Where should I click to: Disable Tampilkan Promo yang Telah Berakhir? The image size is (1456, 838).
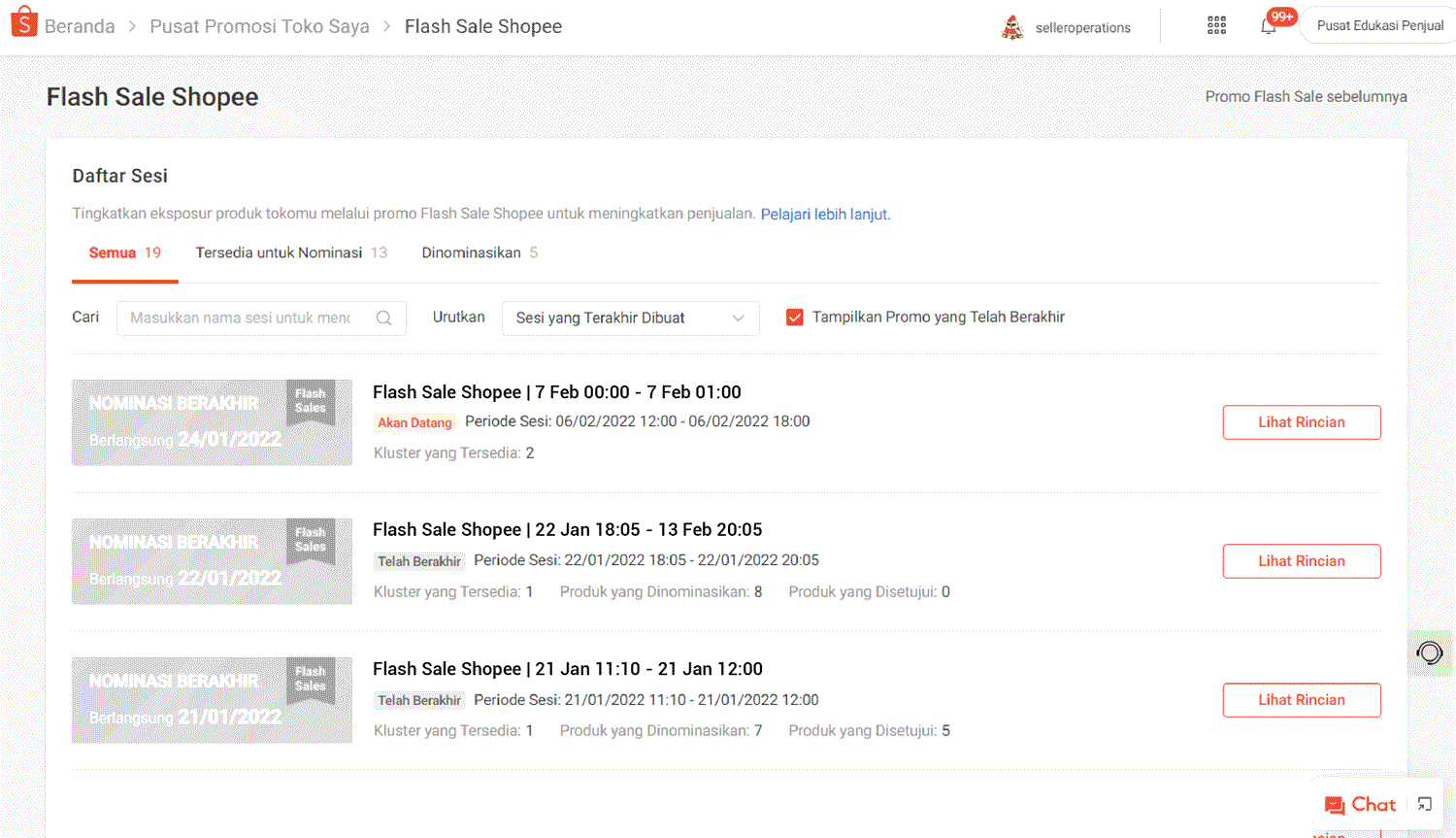click(795, 317)
